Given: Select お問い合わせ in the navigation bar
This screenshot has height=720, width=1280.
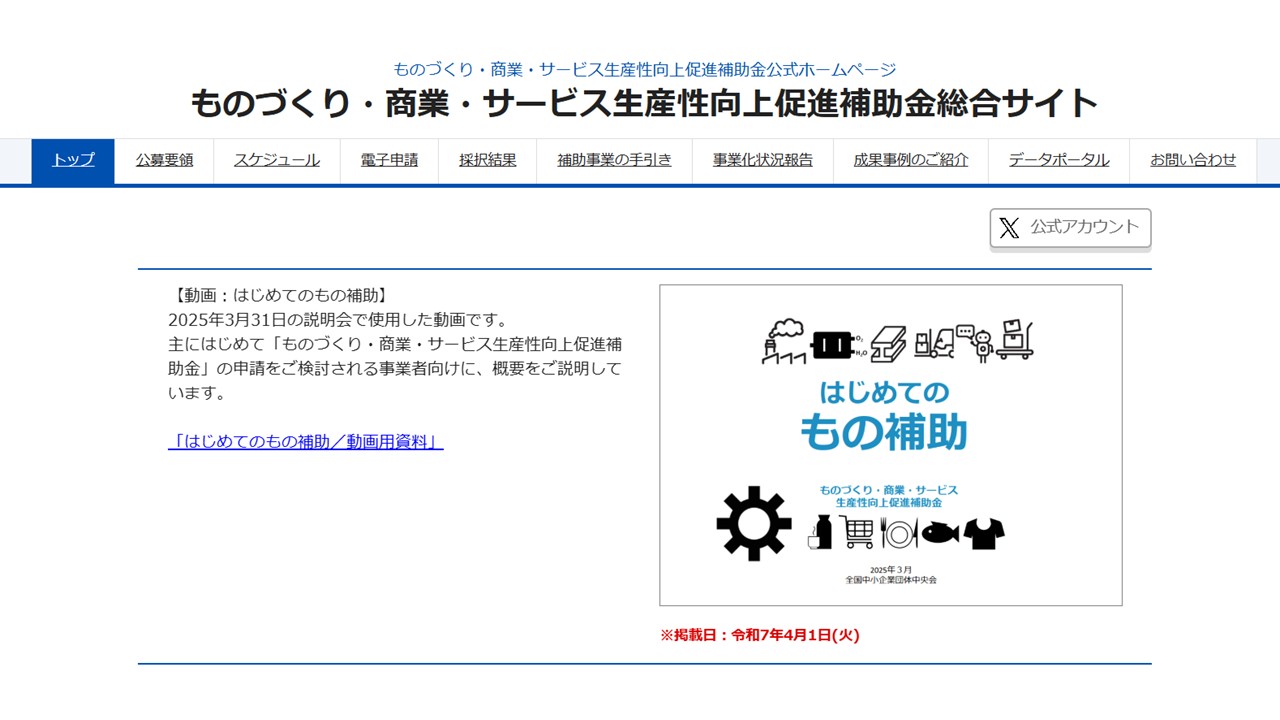Looking at the screenshot, I should pyautogui.click(x=1193, y=160).
